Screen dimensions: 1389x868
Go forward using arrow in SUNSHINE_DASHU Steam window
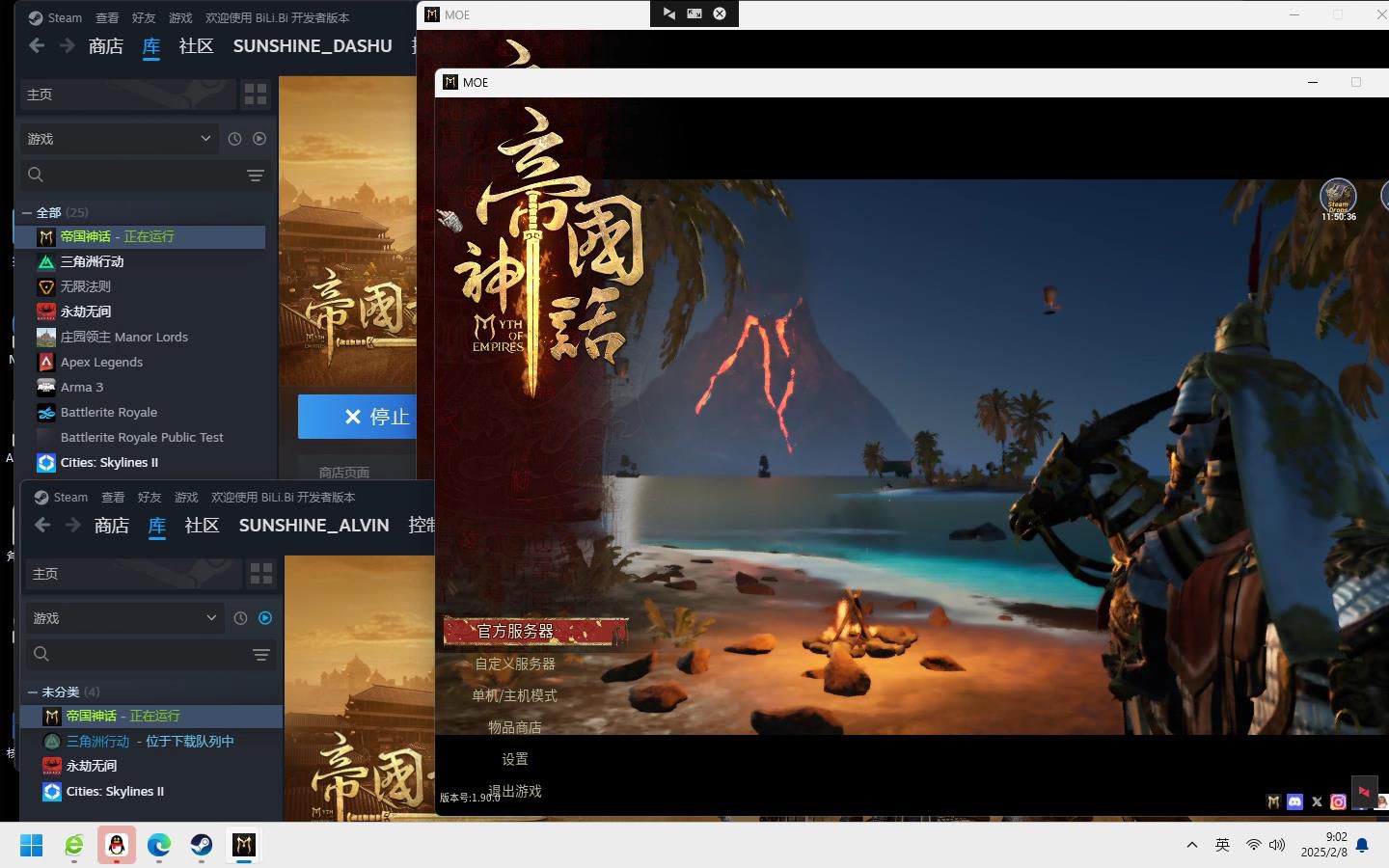tap(67, 45)
